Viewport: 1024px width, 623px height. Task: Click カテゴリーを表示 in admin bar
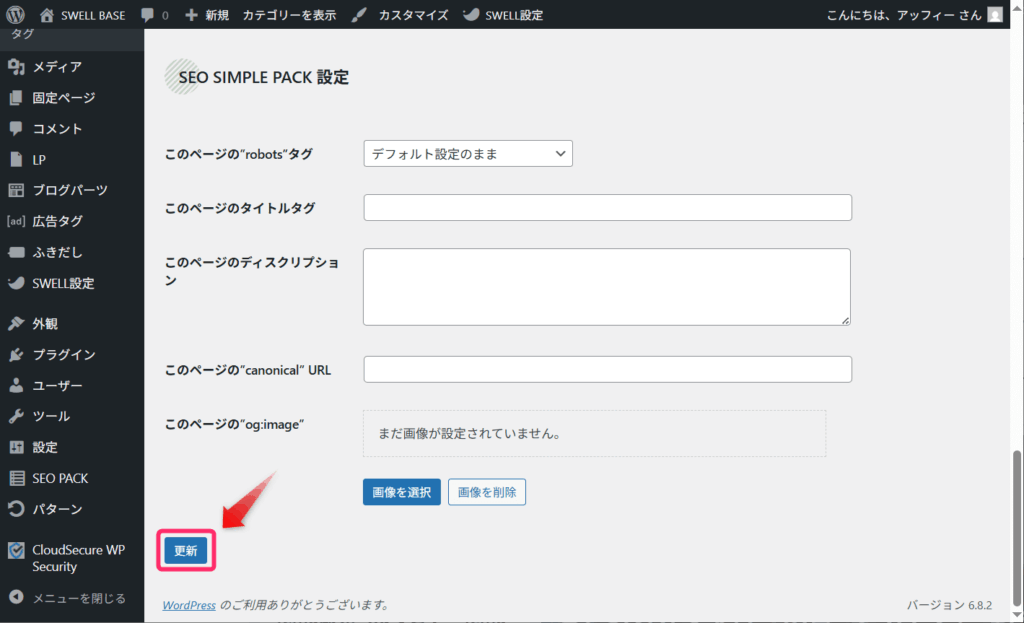click(x=289, y=14)
